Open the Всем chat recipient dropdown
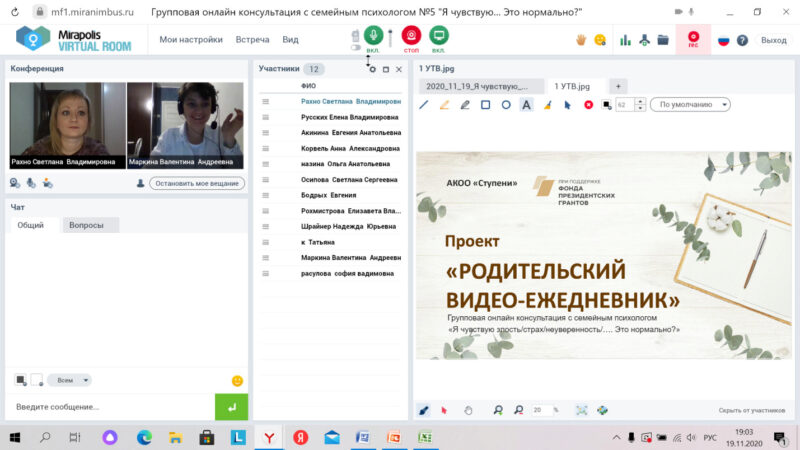The height and width of the screenshot is (450, 800). pos(69,380)
